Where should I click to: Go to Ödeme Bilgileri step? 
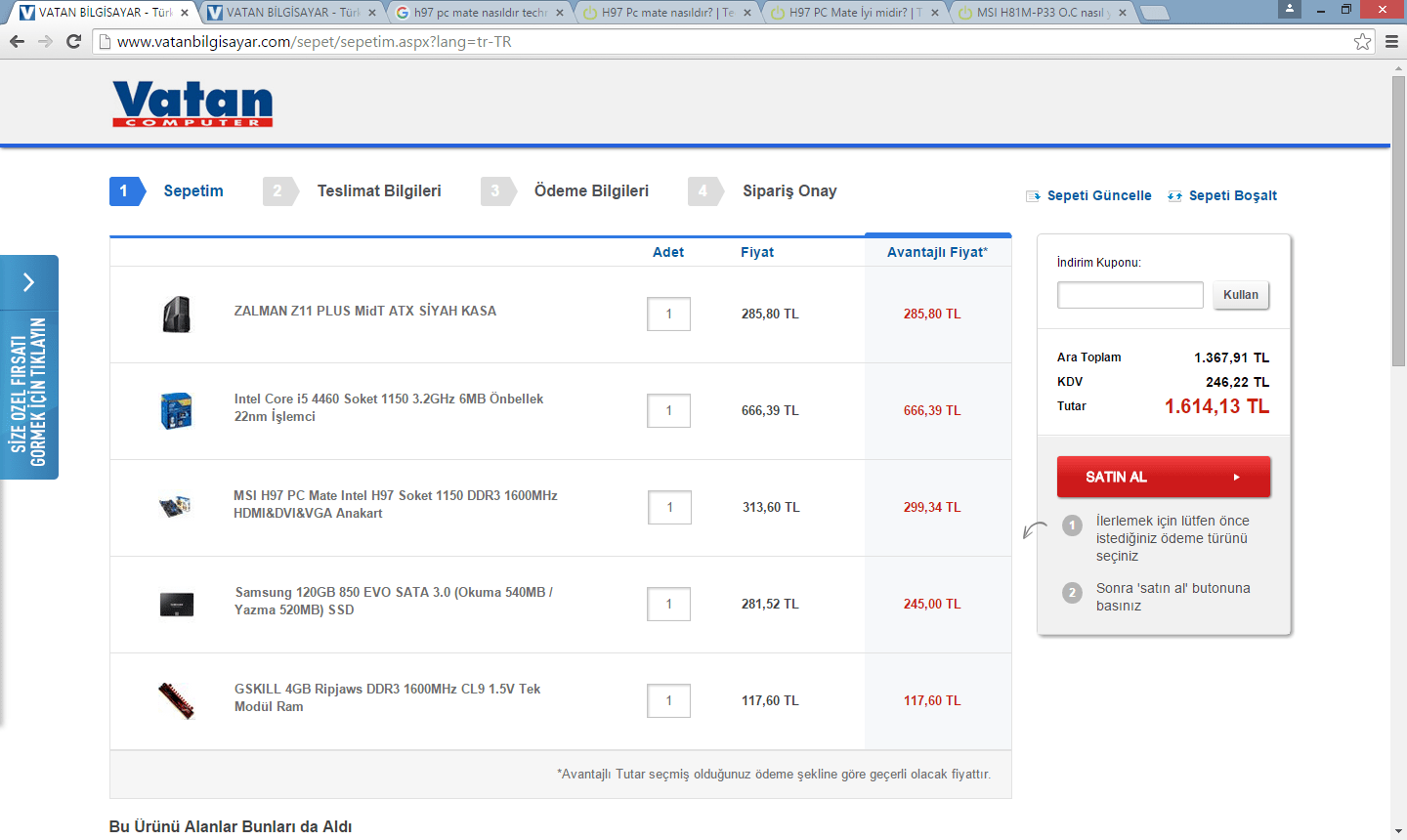565,191
